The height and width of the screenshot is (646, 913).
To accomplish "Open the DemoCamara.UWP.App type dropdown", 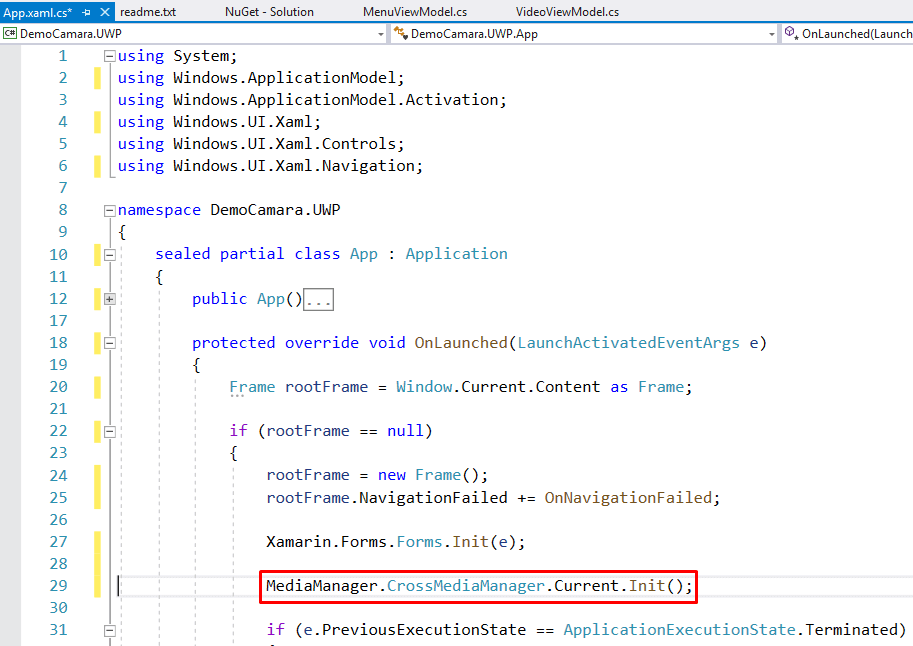I will point(772,34).
